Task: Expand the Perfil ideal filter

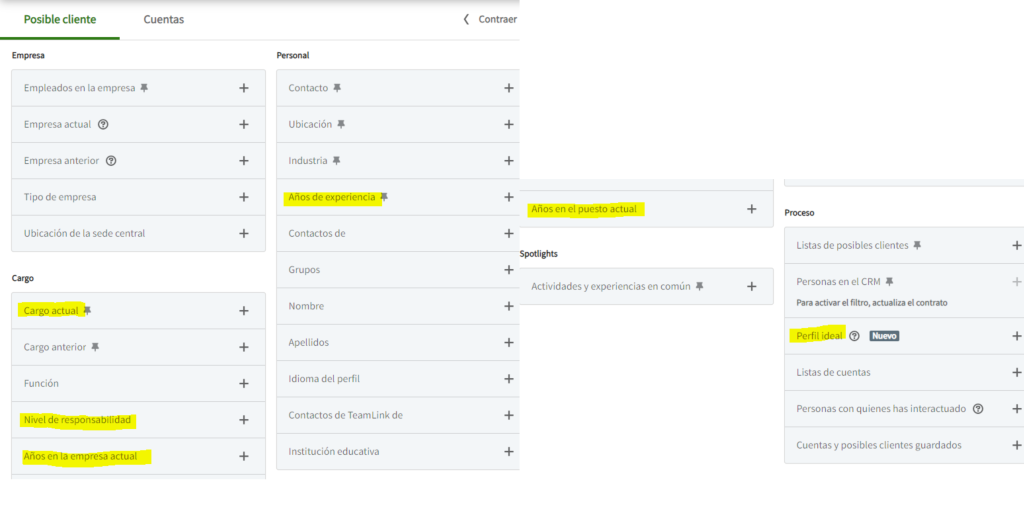Action: 1016,336
